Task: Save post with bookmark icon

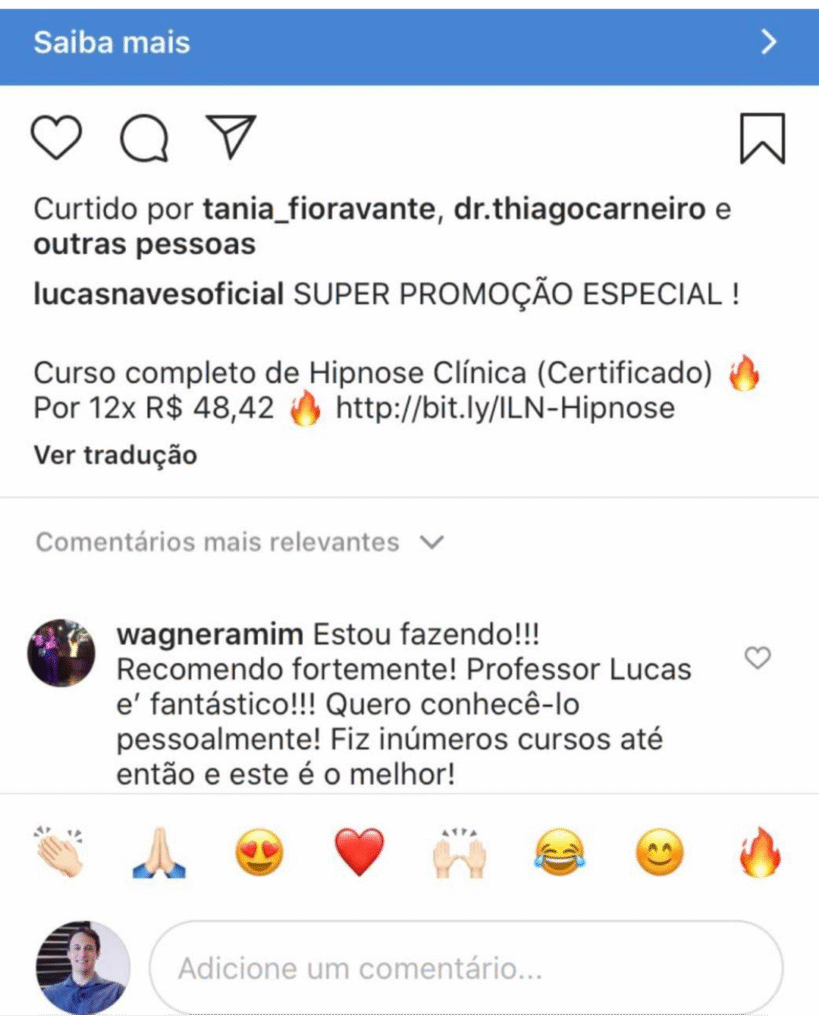Action: click(762, 138)
